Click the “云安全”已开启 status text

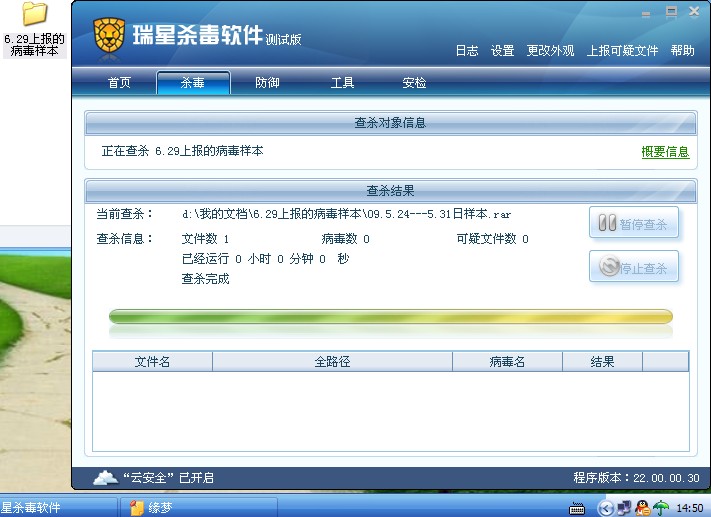coord(169,478)
